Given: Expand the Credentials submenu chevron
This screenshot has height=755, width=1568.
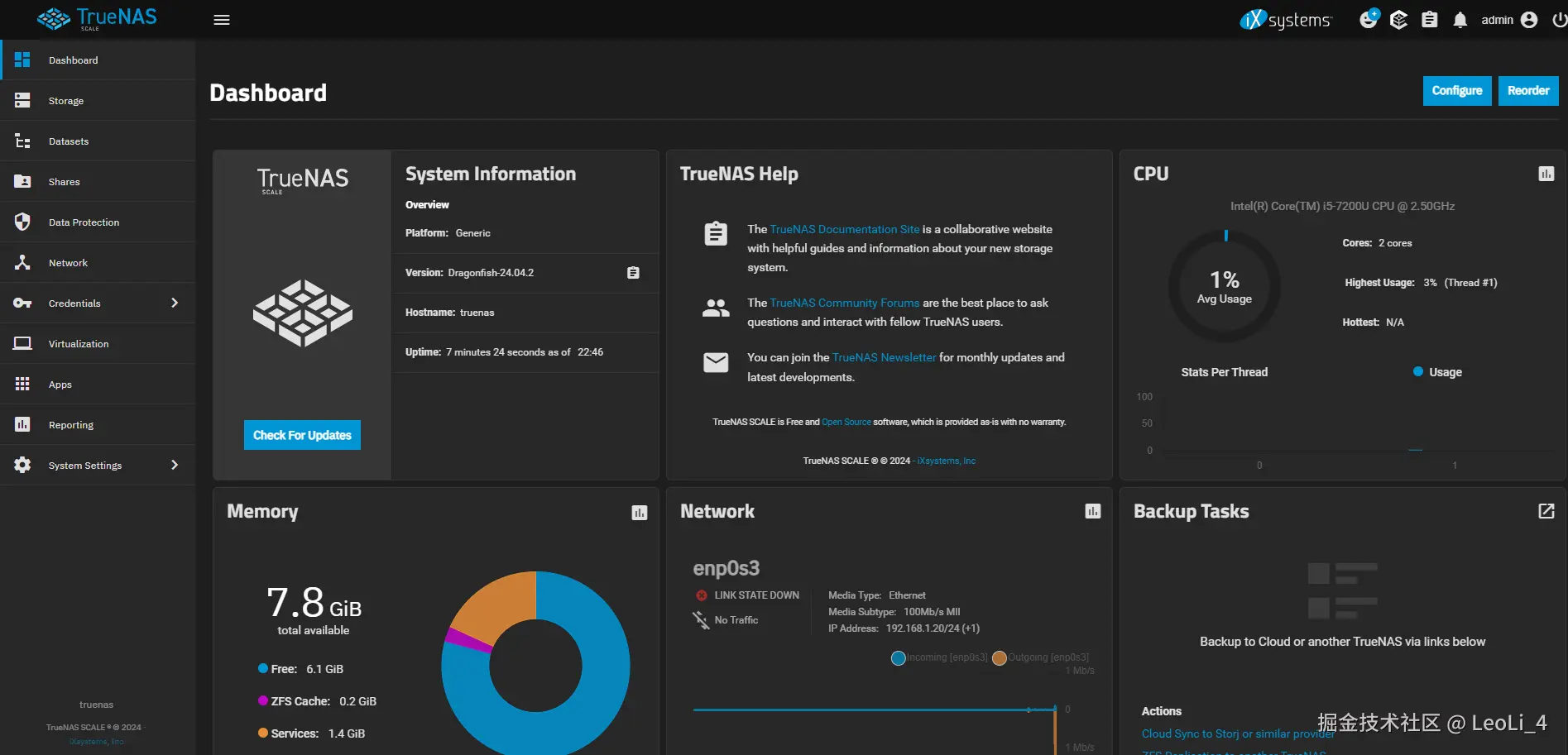Looking at the screenshot, I should click(175, 303).
